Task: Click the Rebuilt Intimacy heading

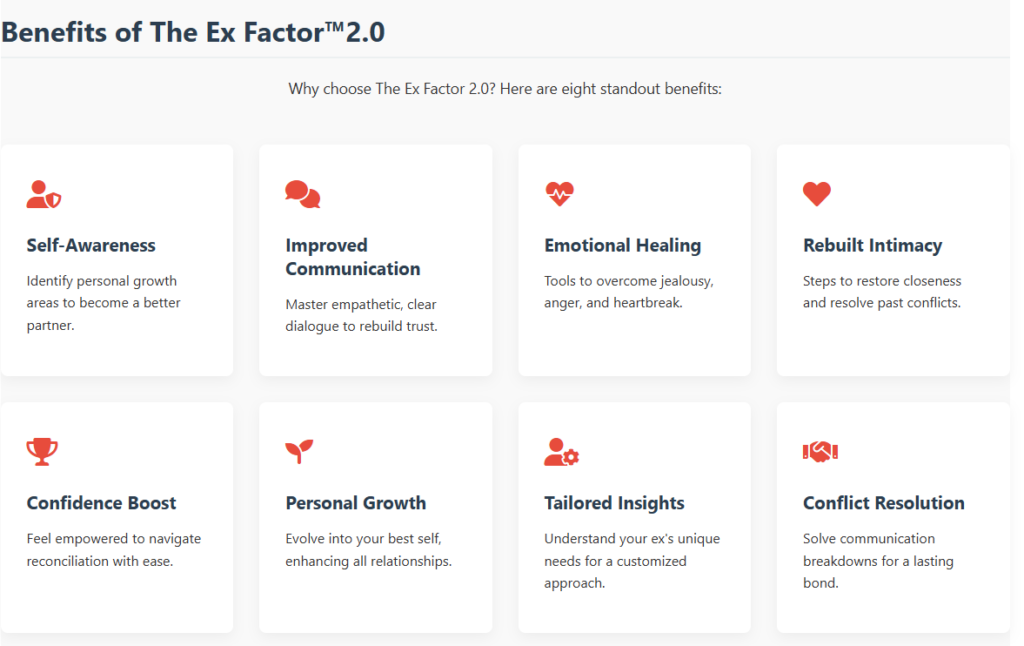Action: [x=872, y=245]
